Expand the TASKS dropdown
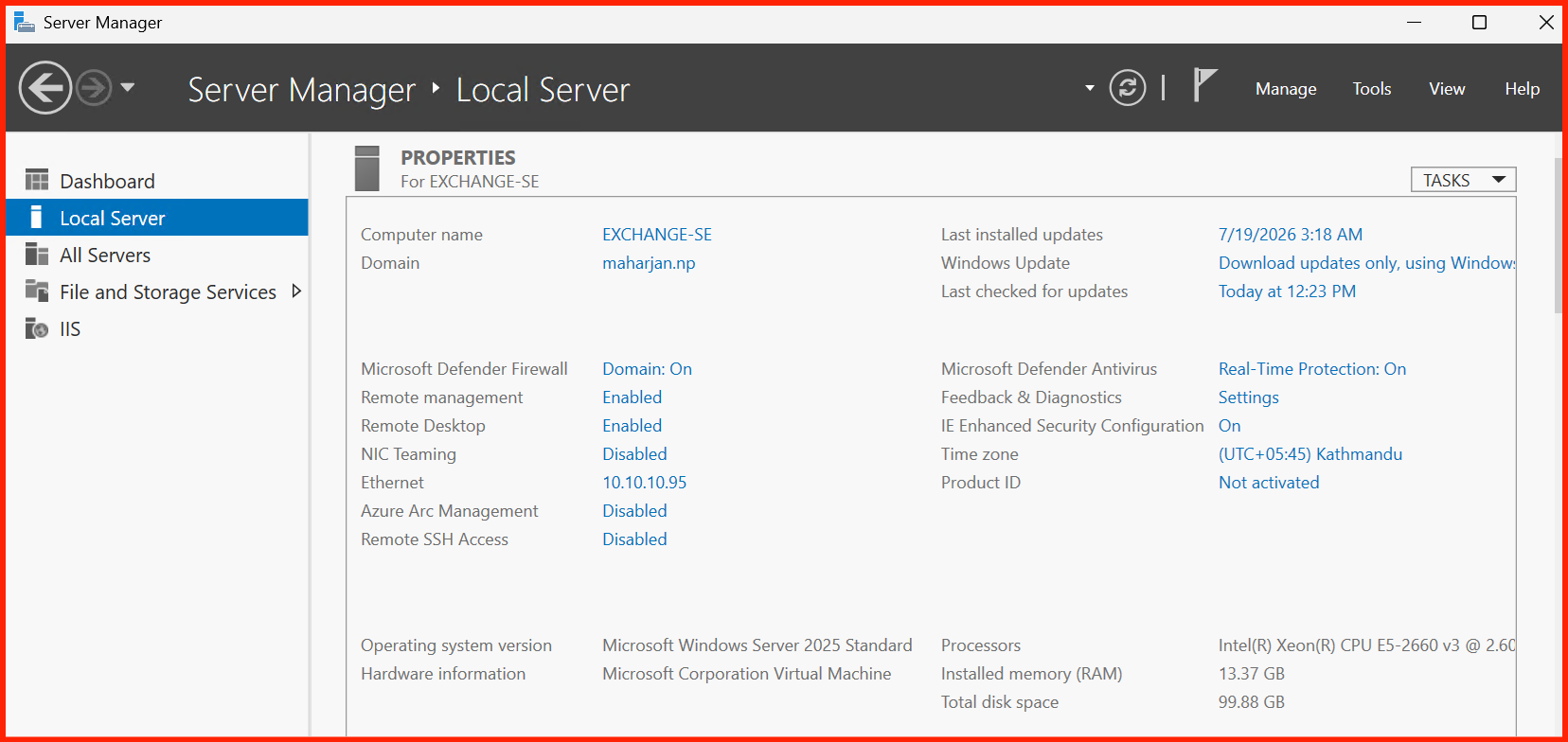 [1463, 180]
